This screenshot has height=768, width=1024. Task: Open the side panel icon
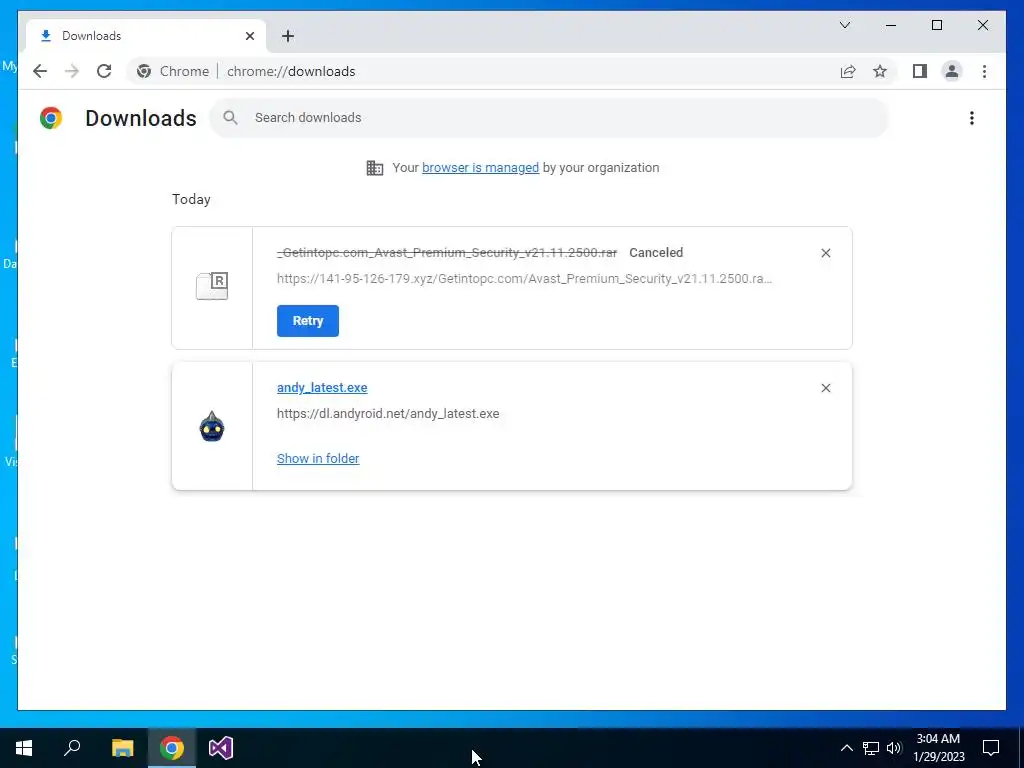tap(920, 71)
